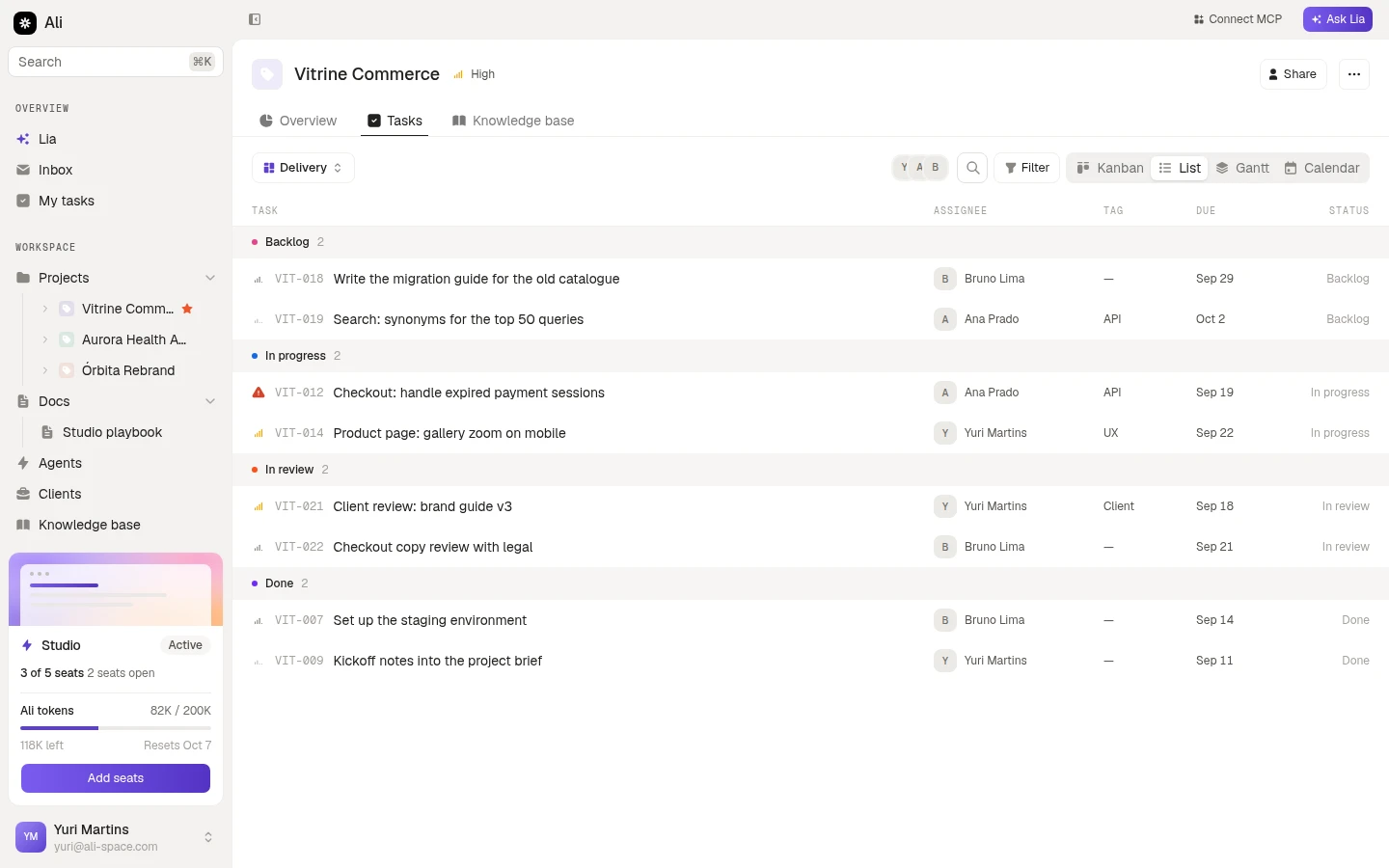Click the Studio plan preview thumbnail
The image size is (1389, 868).
[116, 590]
